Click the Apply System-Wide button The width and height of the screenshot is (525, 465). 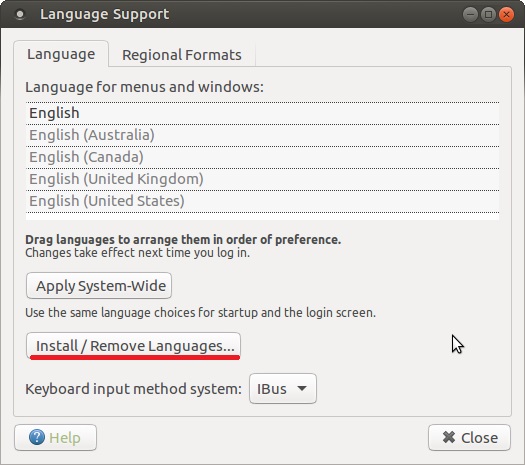(99, 286)
